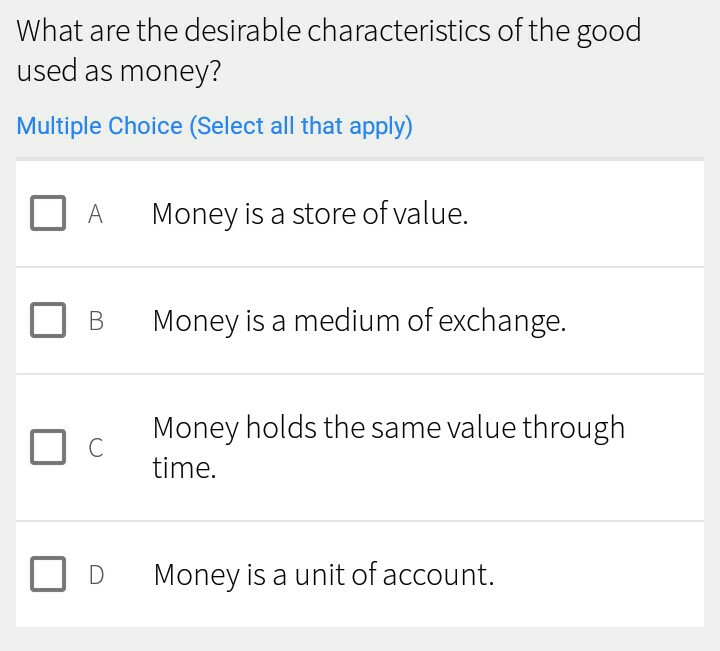Screen dimensions: 720x651
Task: Click the 'Multiple Choice' blue label
Action: [99, 126]
